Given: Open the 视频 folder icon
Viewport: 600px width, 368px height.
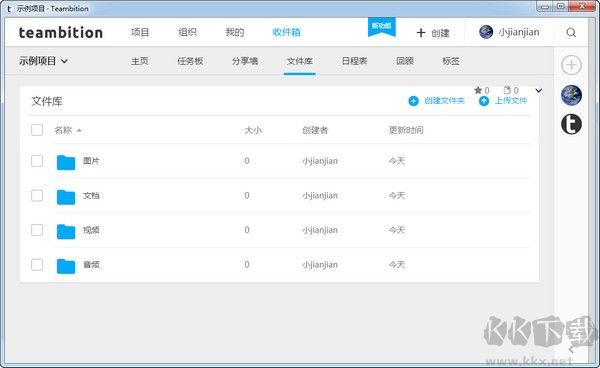Looking at the screenshot, I should pos(66,232).
